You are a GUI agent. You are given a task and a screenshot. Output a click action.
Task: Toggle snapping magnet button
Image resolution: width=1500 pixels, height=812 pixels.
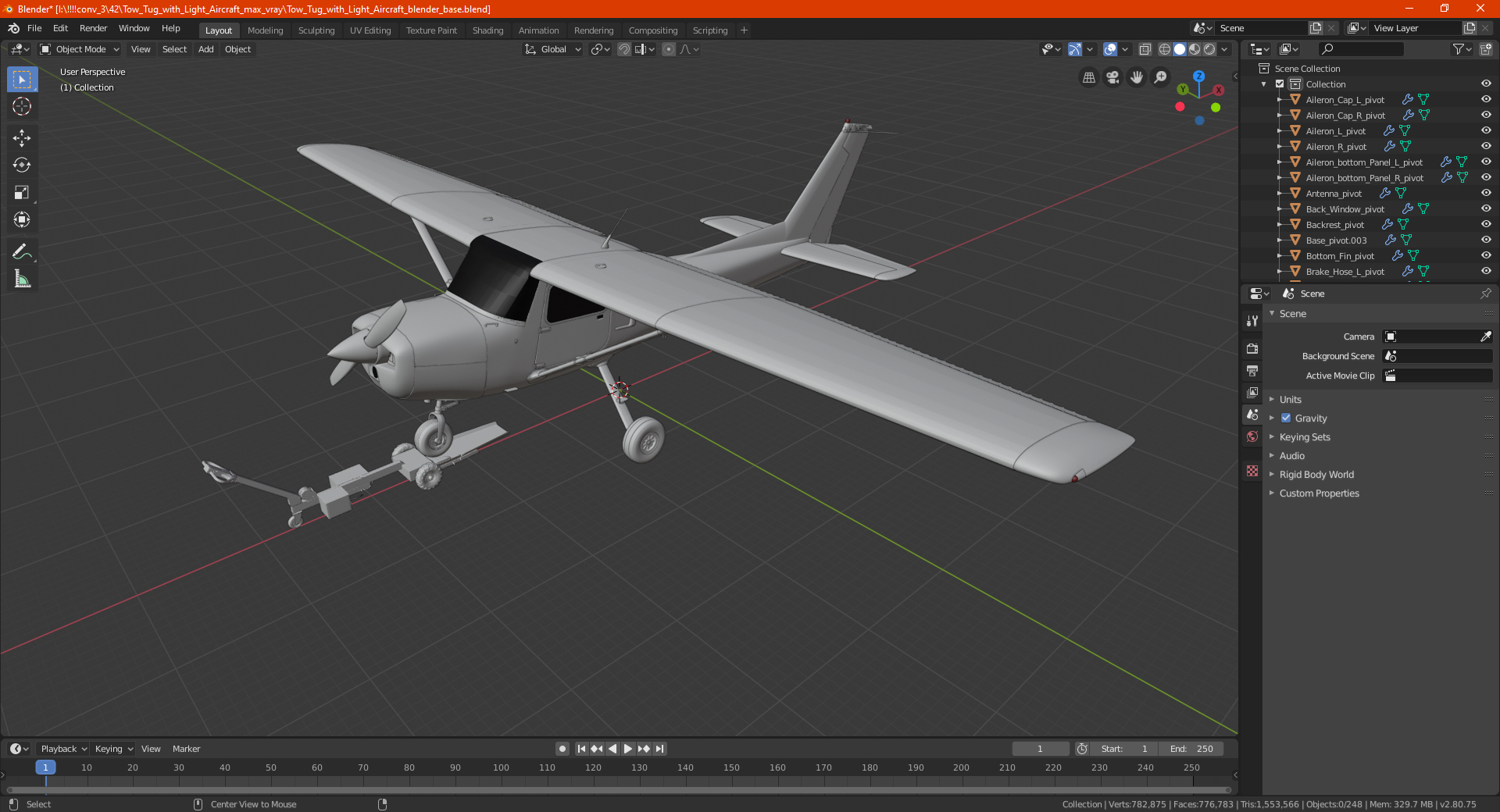(624, 49)
